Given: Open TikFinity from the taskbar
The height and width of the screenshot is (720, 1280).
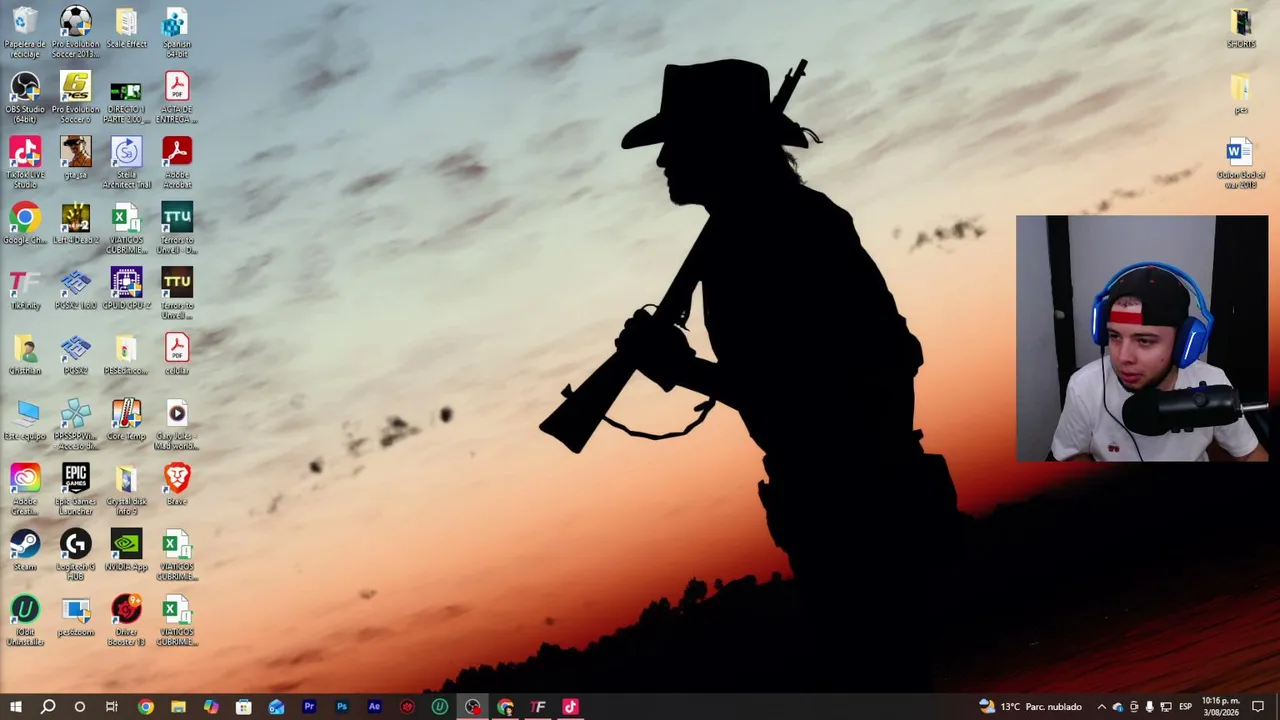Looking at the screenshot, I should click(538, 707).
